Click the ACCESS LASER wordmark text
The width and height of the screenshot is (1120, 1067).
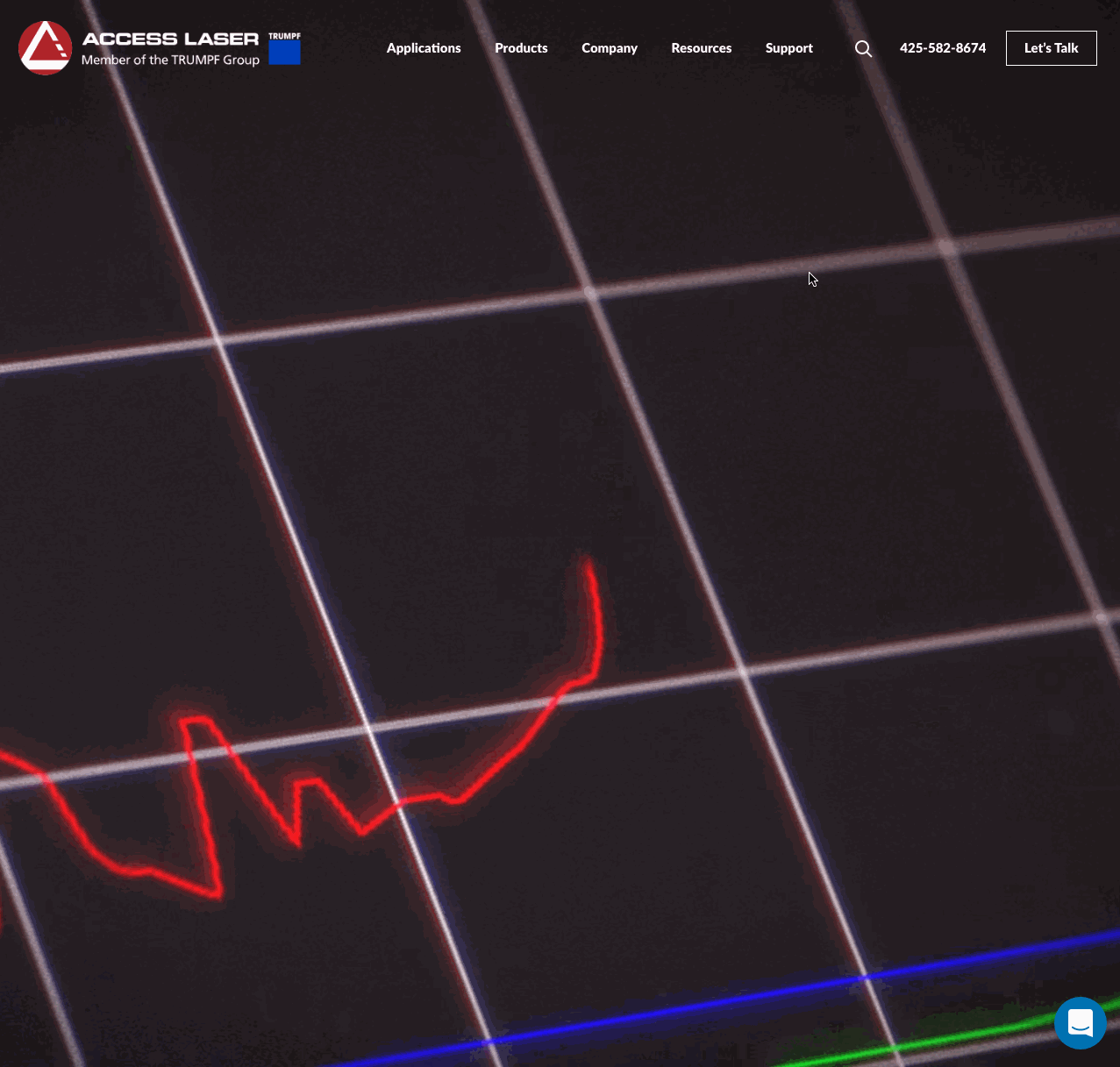click(x=170, y=39)
